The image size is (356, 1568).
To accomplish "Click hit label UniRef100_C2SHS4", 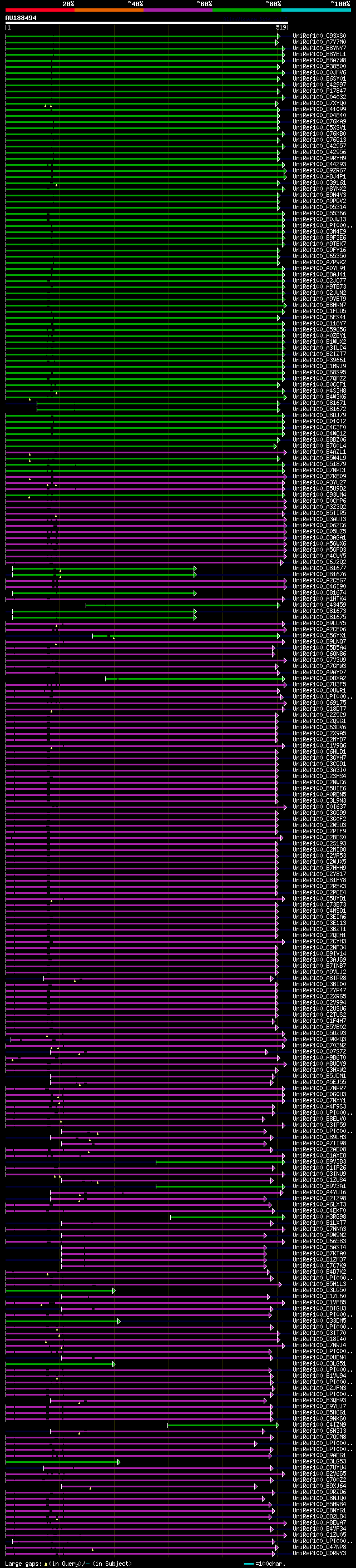I will (319, 776).
